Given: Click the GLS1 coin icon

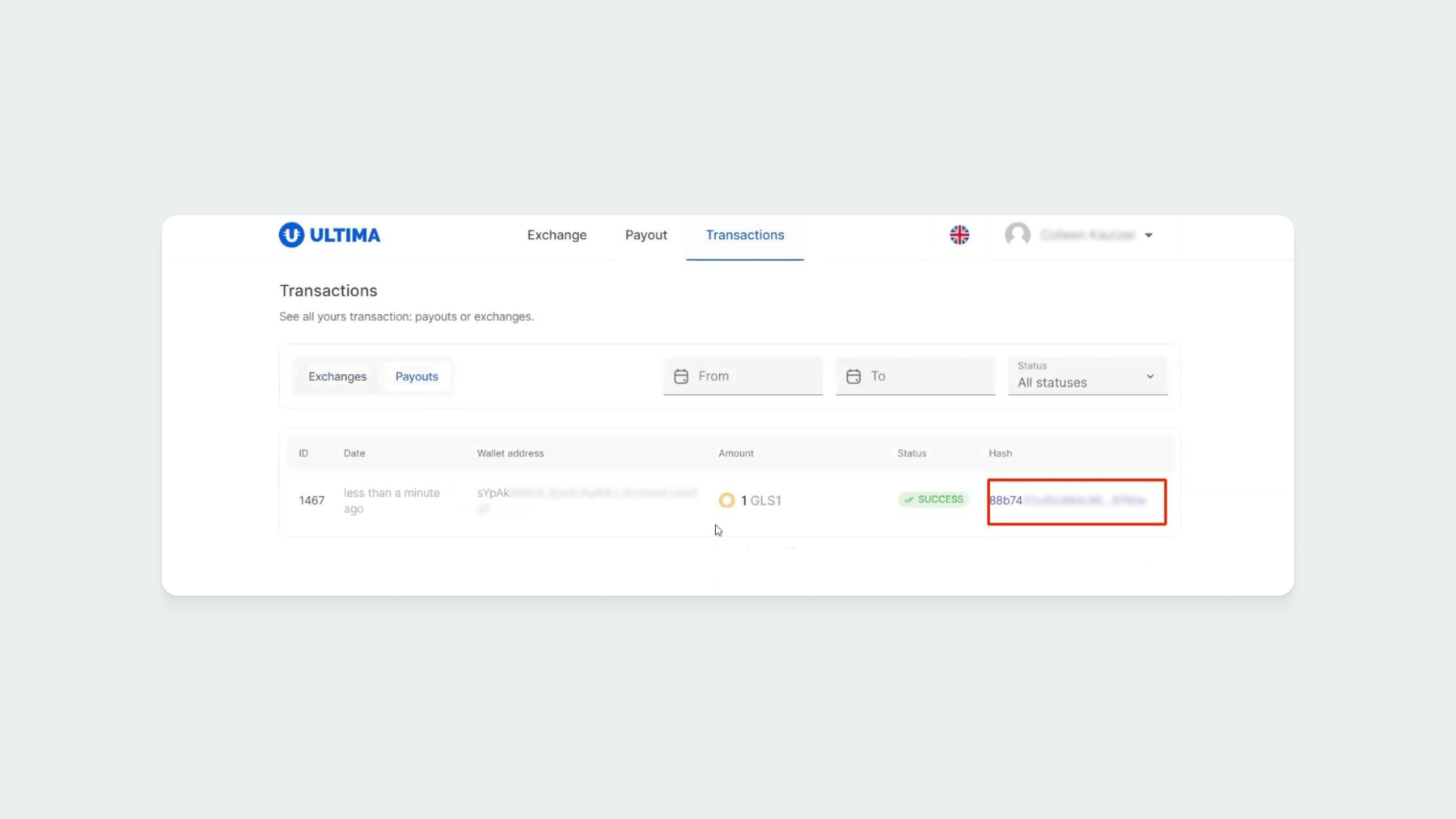Looking at the screenshot, I should pyautogui.click(x=726, y=500).
